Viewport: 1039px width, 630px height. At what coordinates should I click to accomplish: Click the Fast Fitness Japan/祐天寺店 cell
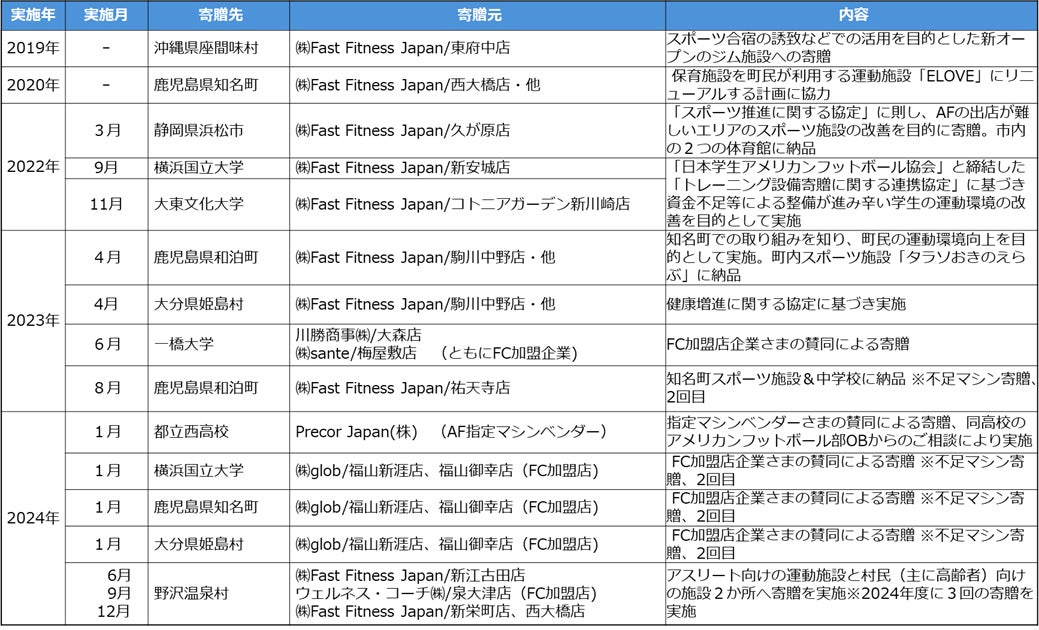pyautogui.click(x=477, y=388)
